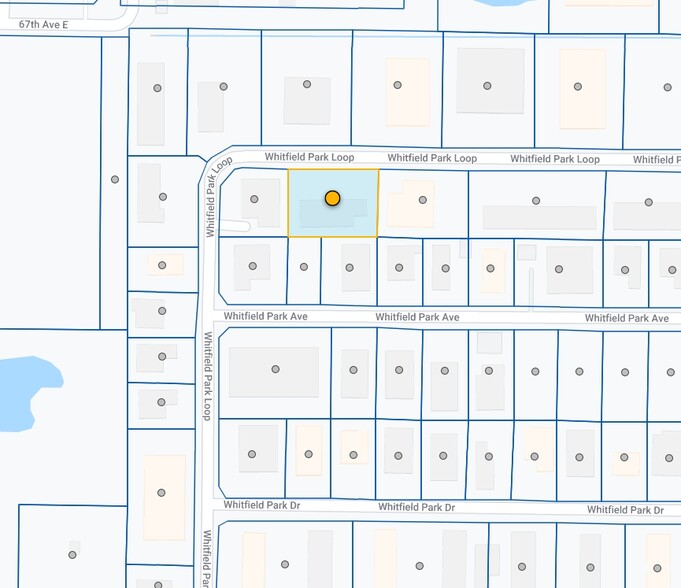This screenshot has width=681, height=588.
Task: Select marker on the parcel below the pond at the map's left edge
Action: (x=73, y=555)
